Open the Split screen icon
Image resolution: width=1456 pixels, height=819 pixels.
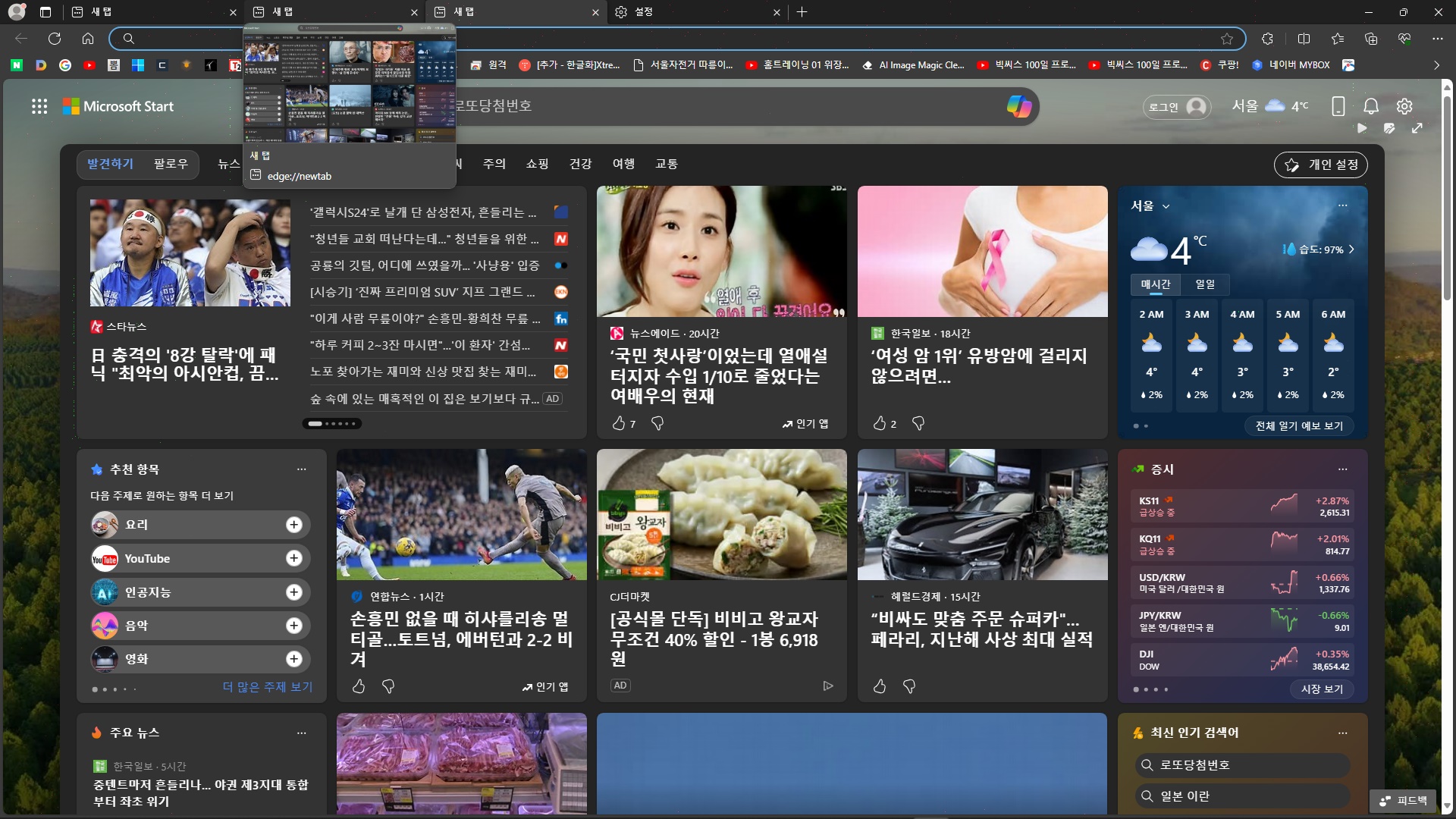click(1304, 39)
